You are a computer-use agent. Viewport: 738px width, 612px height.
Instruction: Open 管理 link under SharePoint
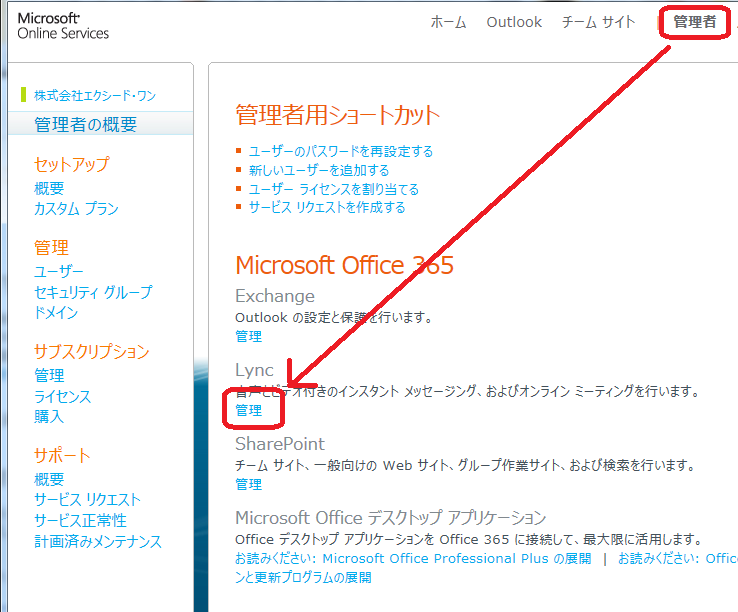[x=248, y=484]
